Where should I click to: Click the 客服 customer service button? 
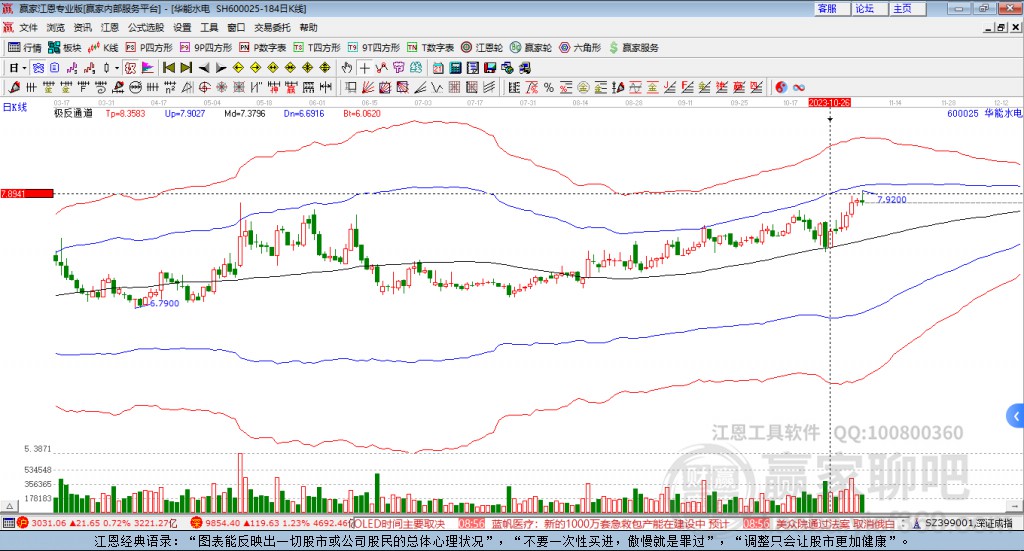coord(831,8)
